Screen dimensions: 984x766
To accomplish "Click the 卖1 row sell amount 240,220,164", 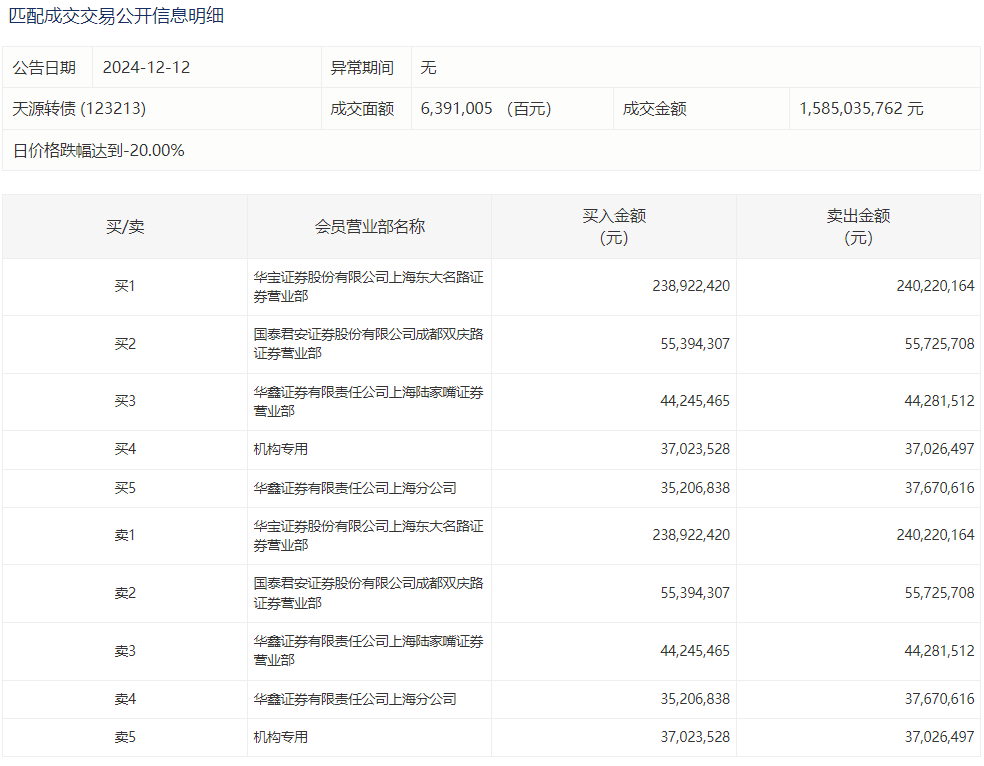I will click(x=935, y=536).
